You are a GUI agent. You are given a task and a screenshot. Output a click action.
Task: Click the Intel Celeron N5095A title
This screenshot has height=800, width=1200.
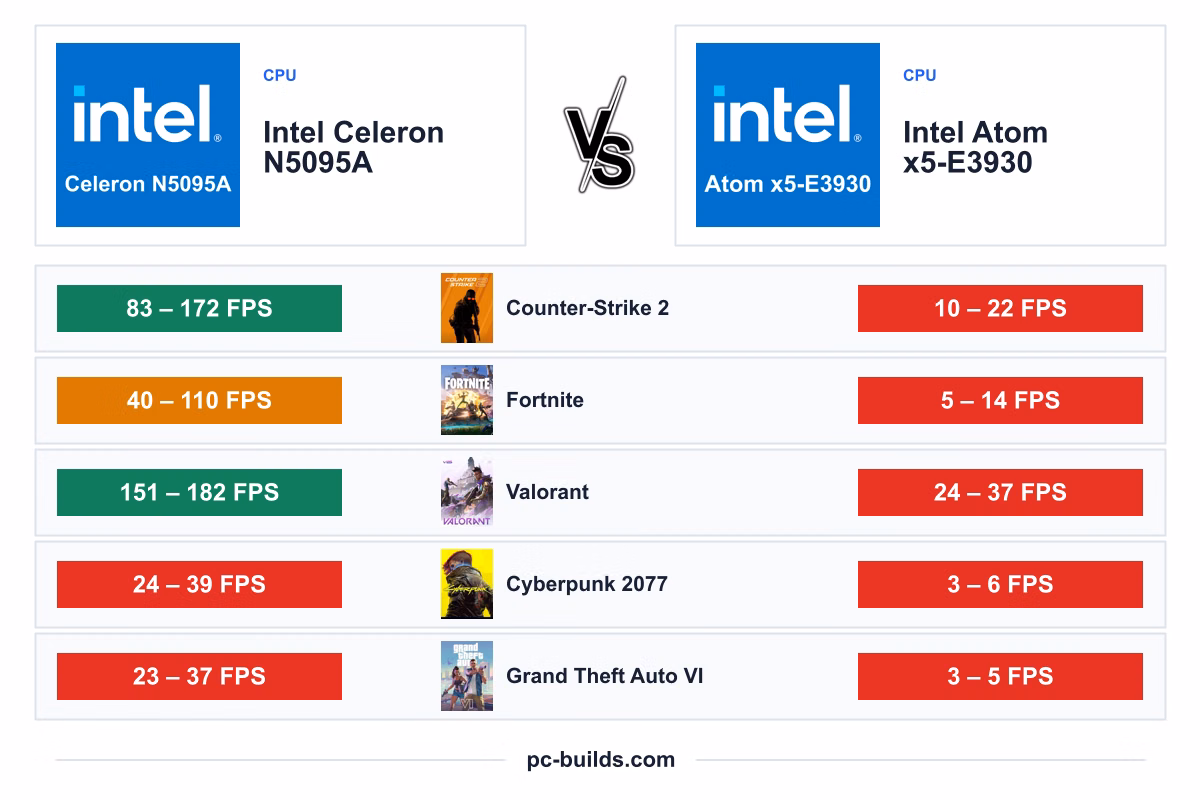(353, 147)
